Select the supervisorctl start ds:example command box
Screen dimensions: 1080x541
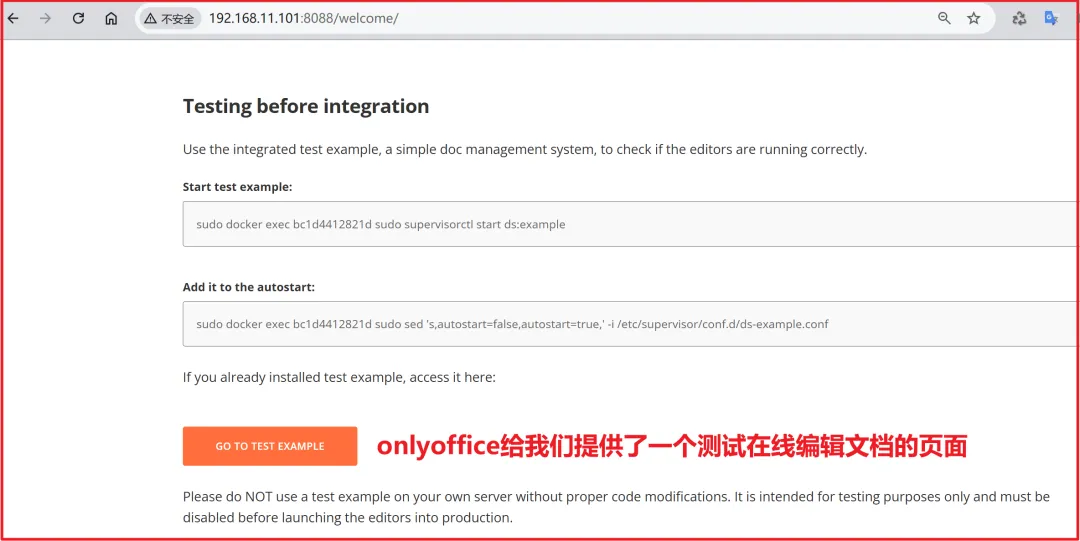631,224
